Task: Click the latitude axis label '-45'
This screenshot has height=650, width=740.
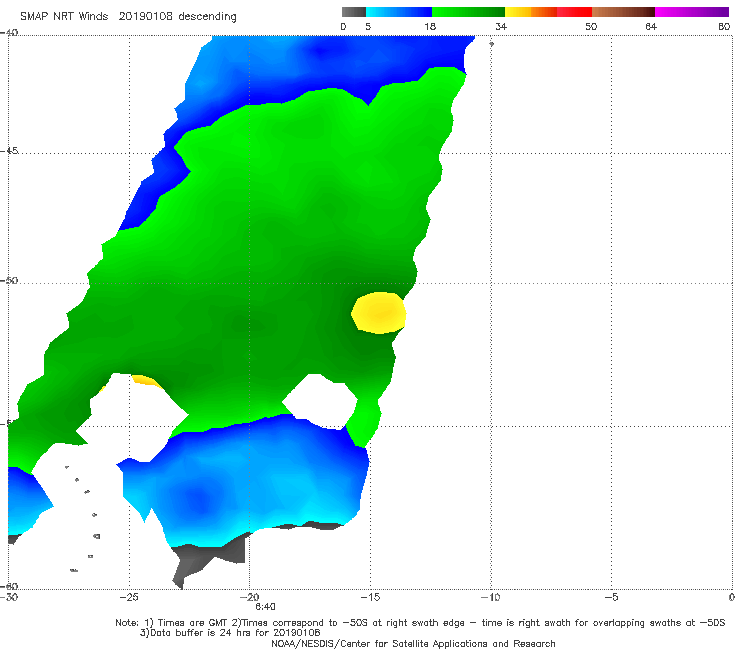Action: (x=9, y=151)
